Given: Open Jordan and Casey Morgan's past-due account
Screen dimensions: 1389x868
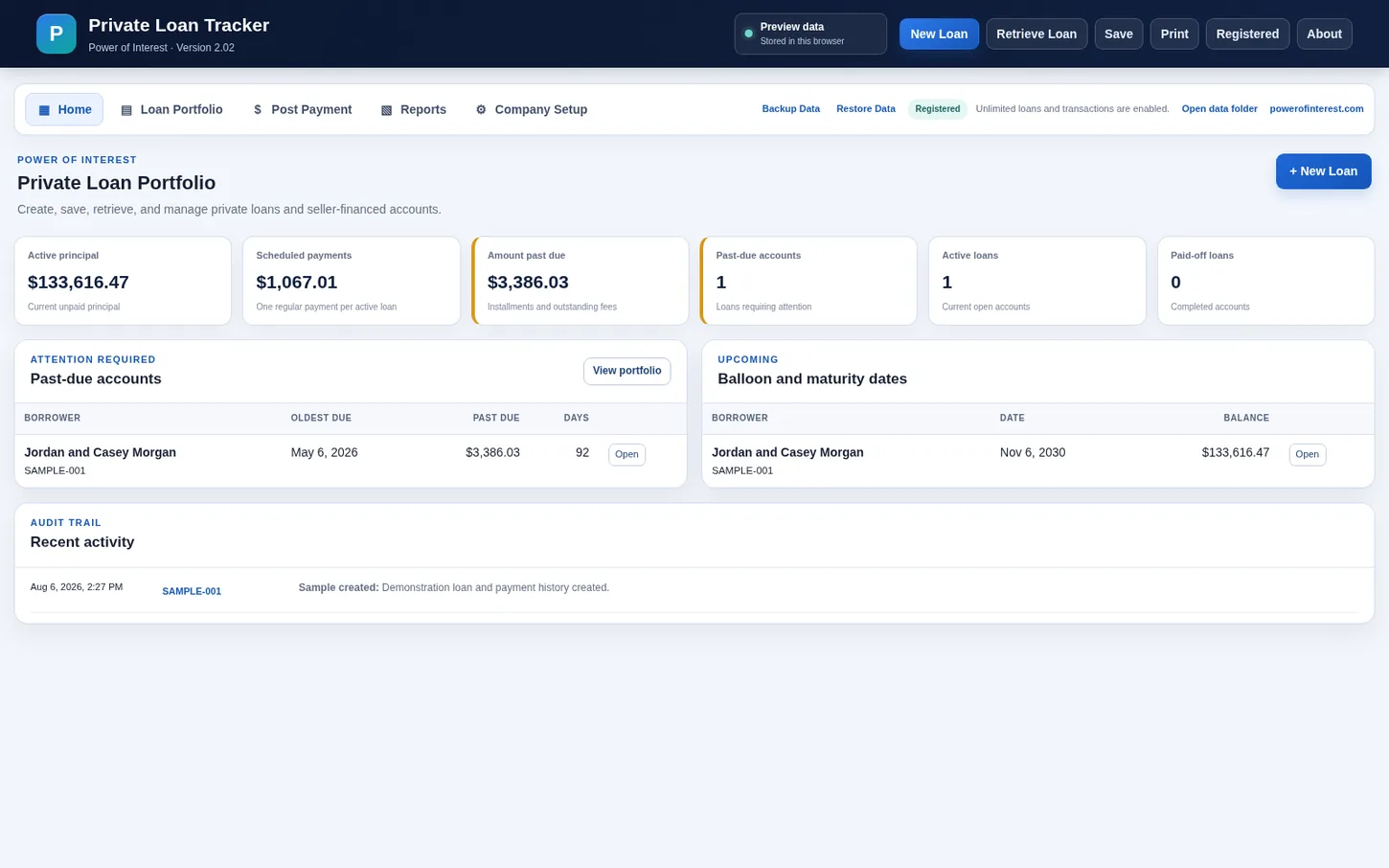Looking at the screenshot, I should pos(626,454).
